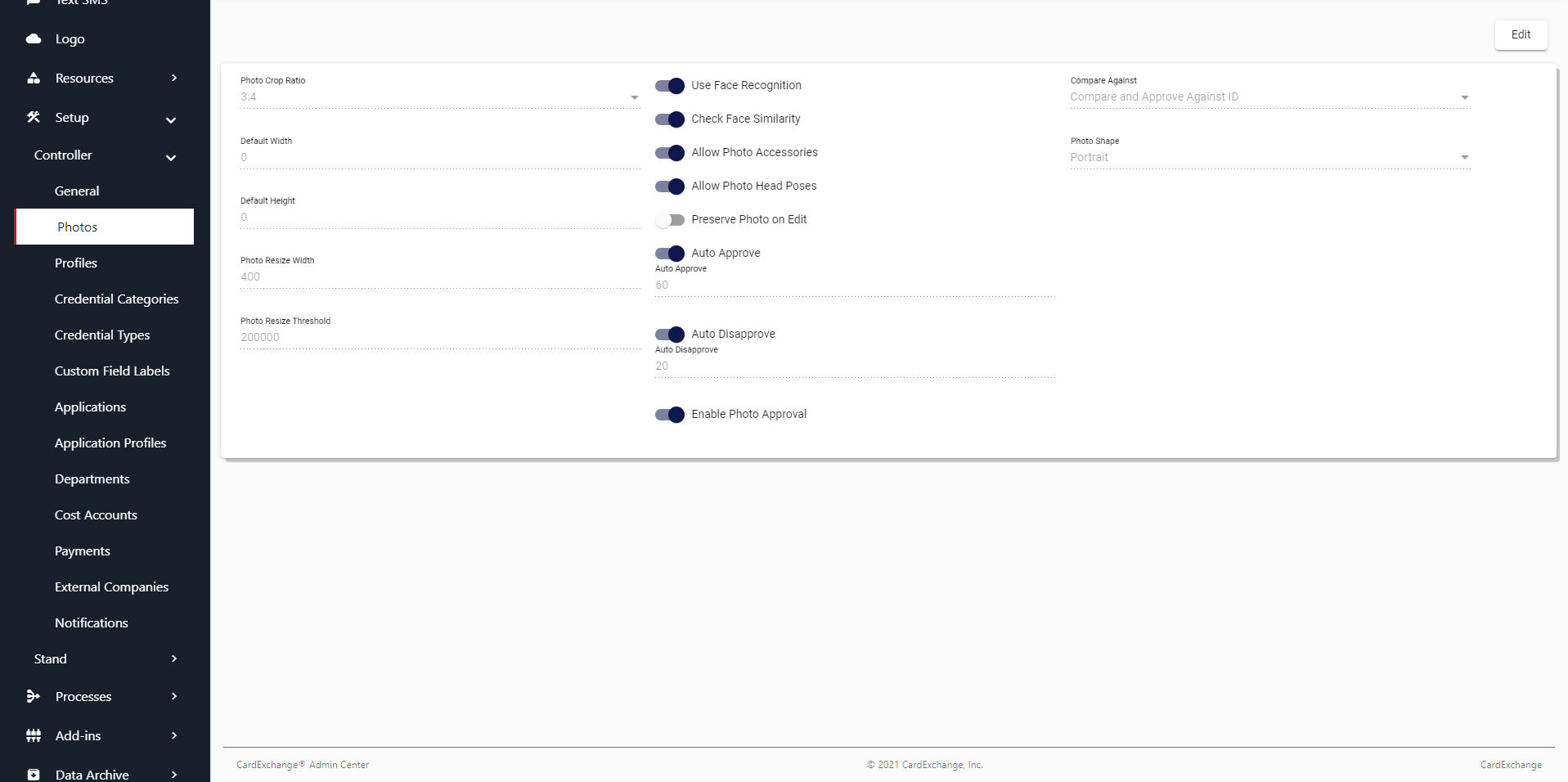The image size is (1568, 782).
Task: Open the Photo Crop Ratio dropdown
Action: pyautogui.click(x=440, y=97)
